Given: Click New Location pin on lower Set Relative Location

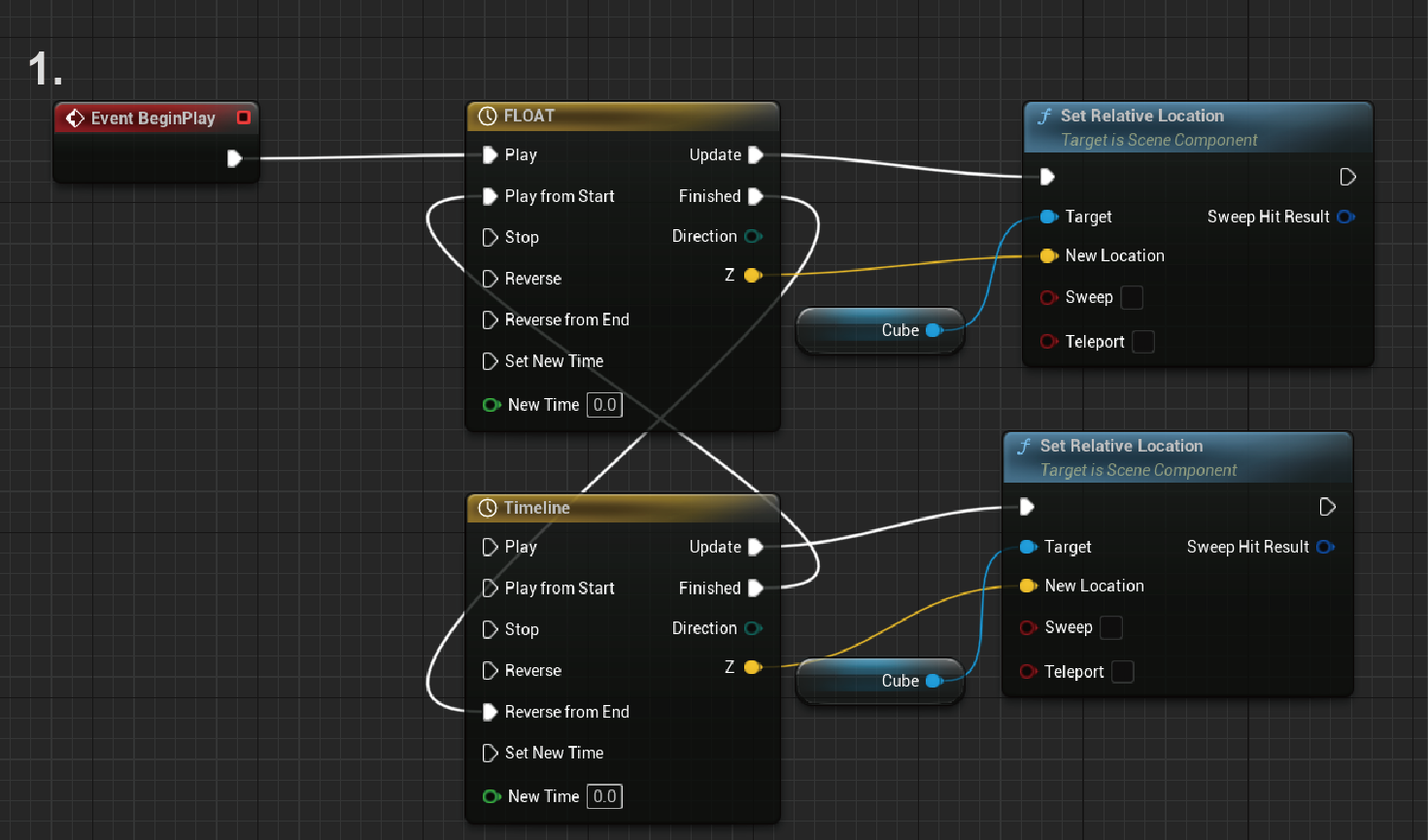Looking at the screenshot, I should 1029,586.
